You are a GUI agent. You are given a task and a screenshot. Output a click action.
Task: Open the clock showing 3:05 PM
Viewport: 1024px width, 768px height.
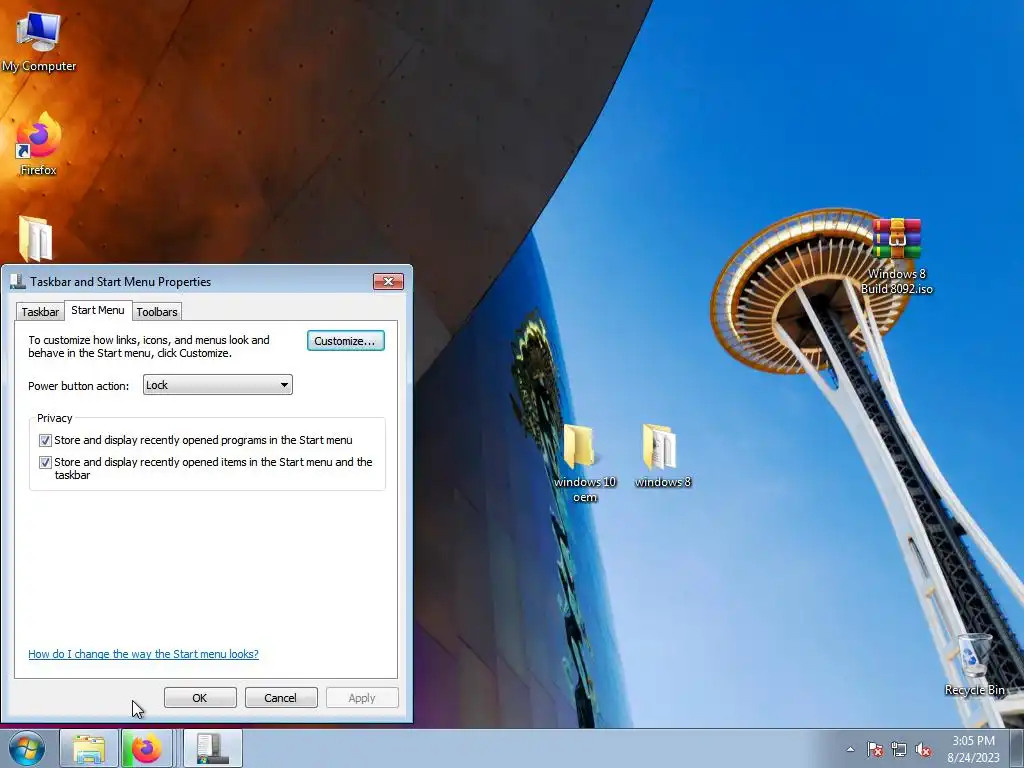click(x=973, y=748)
